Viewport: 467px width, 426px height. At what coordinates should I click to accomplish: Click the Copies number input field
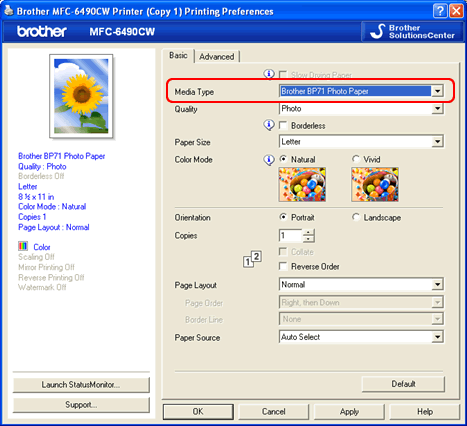291,236
